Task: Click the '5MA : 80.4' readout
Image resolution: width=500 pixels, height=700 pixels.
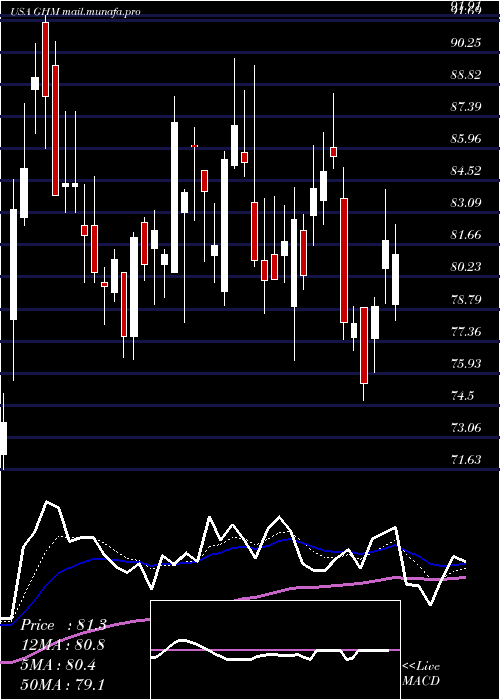Action: pyautogui.click(x=58, y=665)
